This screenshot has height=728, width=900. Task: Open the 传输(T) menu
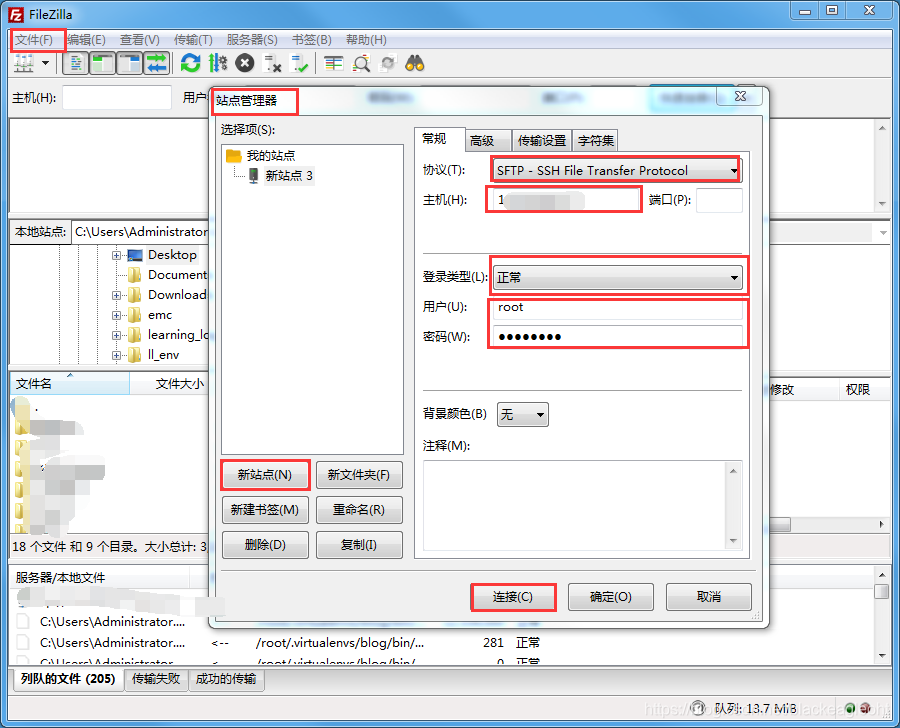193,40
